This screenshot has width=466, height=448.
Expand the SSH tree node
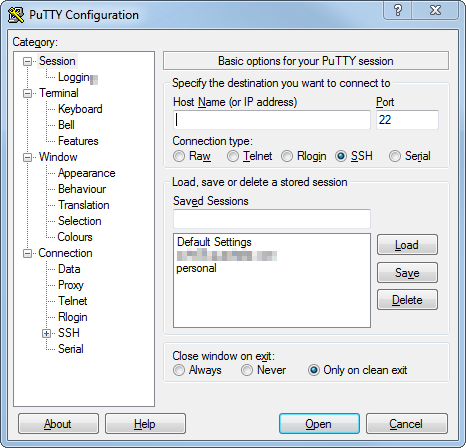[46, 333]
